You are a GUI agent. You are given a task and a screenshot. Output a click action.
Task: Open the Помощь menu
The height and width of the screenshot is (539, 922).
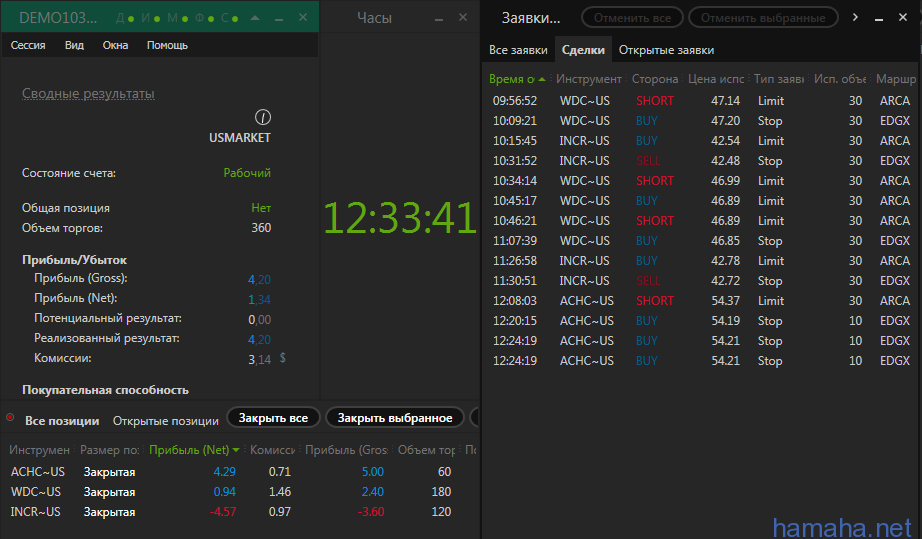[x=167, y=45]
